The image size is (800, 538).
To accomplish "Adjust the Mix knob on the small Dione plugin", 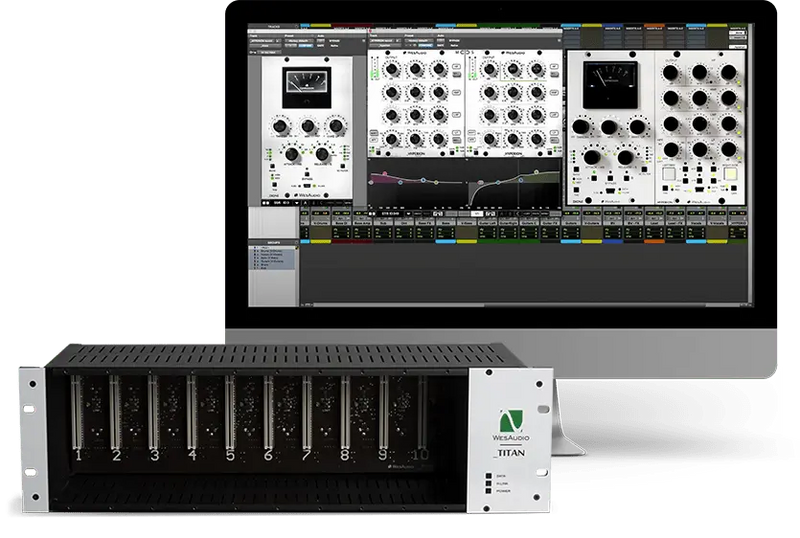I will pos(308,126).
